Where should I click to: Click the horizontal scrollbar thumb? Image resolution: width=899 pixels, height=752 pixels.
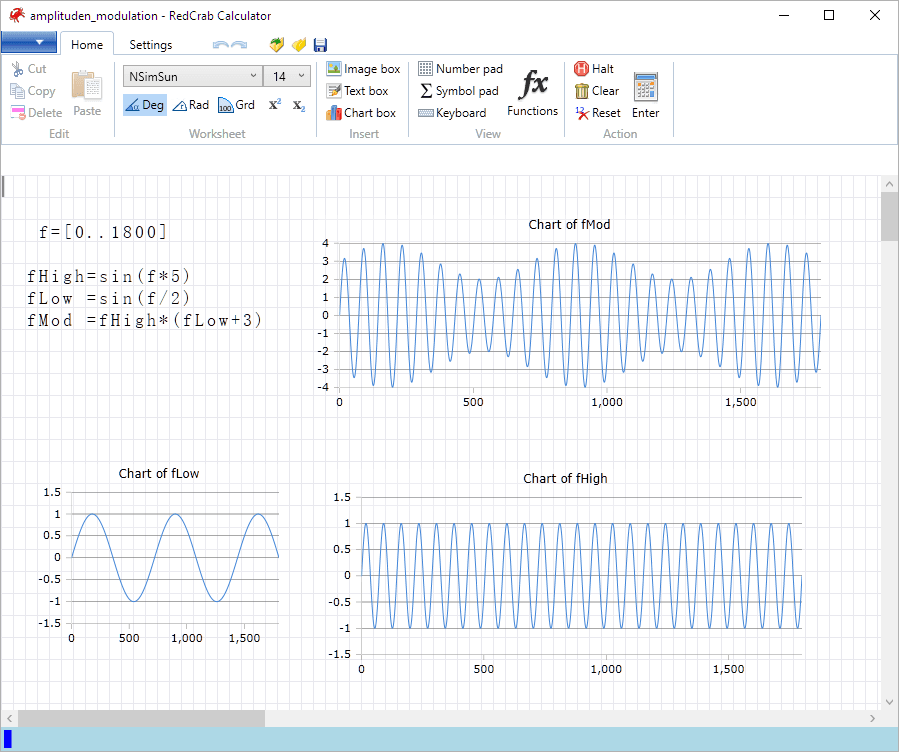click(x=141, y=718)
